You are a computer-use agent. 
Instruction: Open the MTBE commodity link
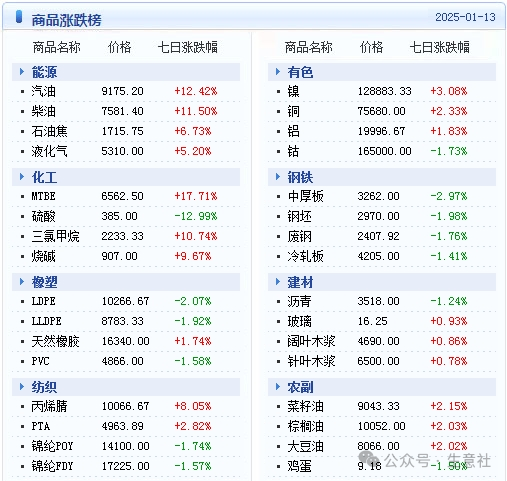[x=43, y=196]
